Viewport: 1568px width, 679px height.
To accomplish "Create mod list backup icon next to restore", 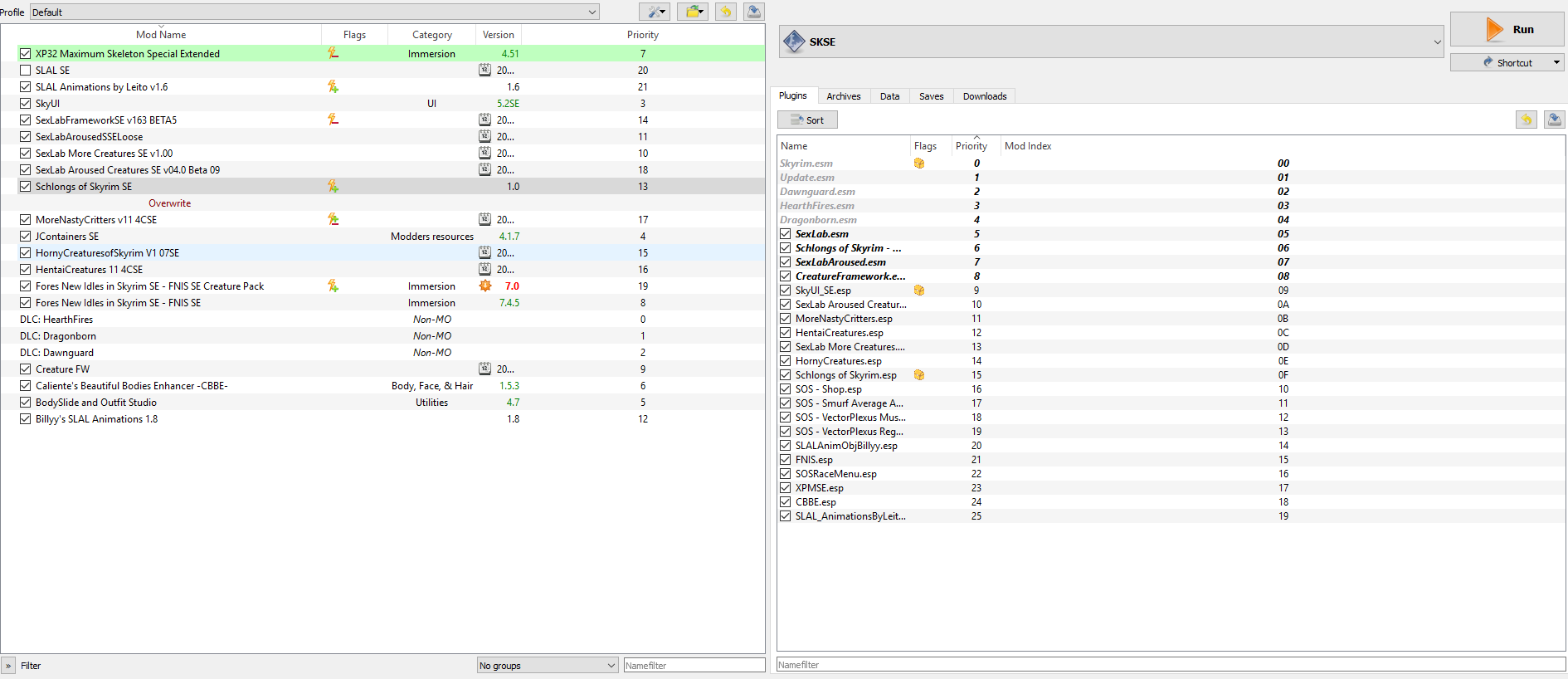I will pos(753,12).
